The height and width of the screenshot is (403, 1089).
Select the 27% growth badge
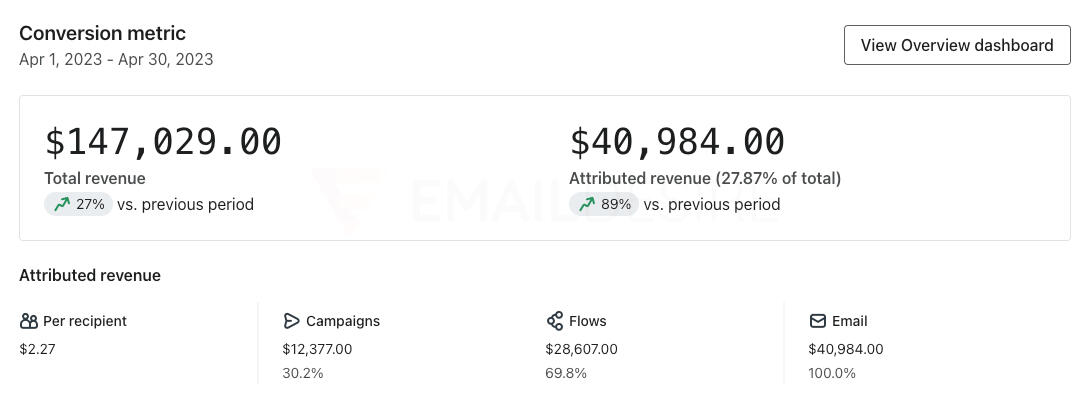(78, 204)
